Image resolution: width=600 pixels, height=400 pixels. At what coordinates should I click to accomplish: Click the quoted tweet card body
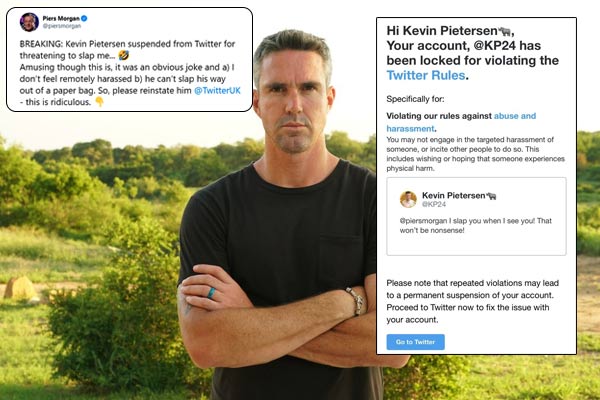476,216
